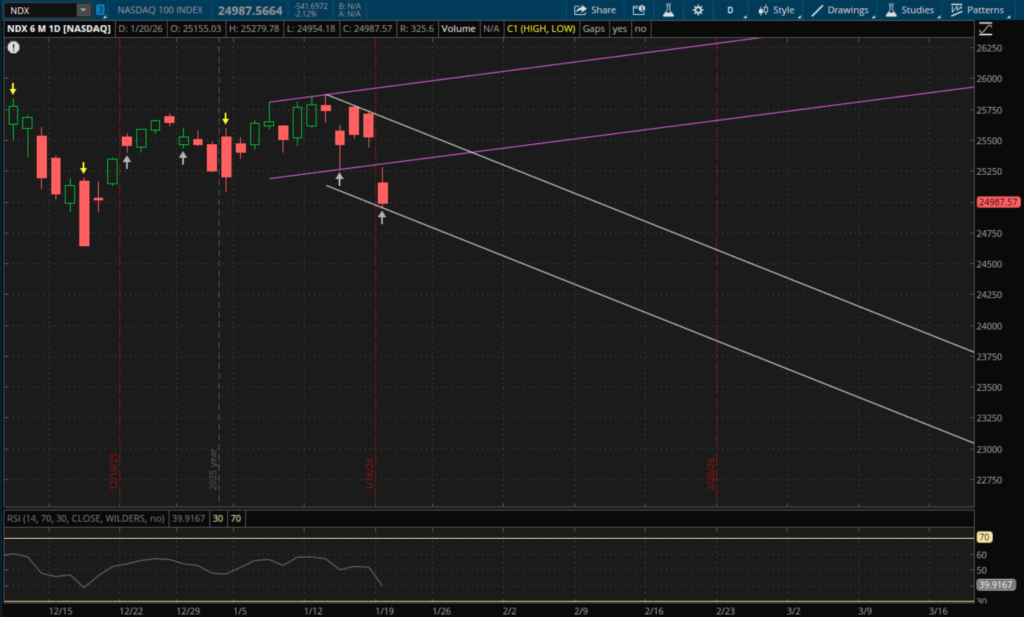The image size is (1024, 617).
Task: Open chart settings via the gear icon
Action: (x=697, y=10)
